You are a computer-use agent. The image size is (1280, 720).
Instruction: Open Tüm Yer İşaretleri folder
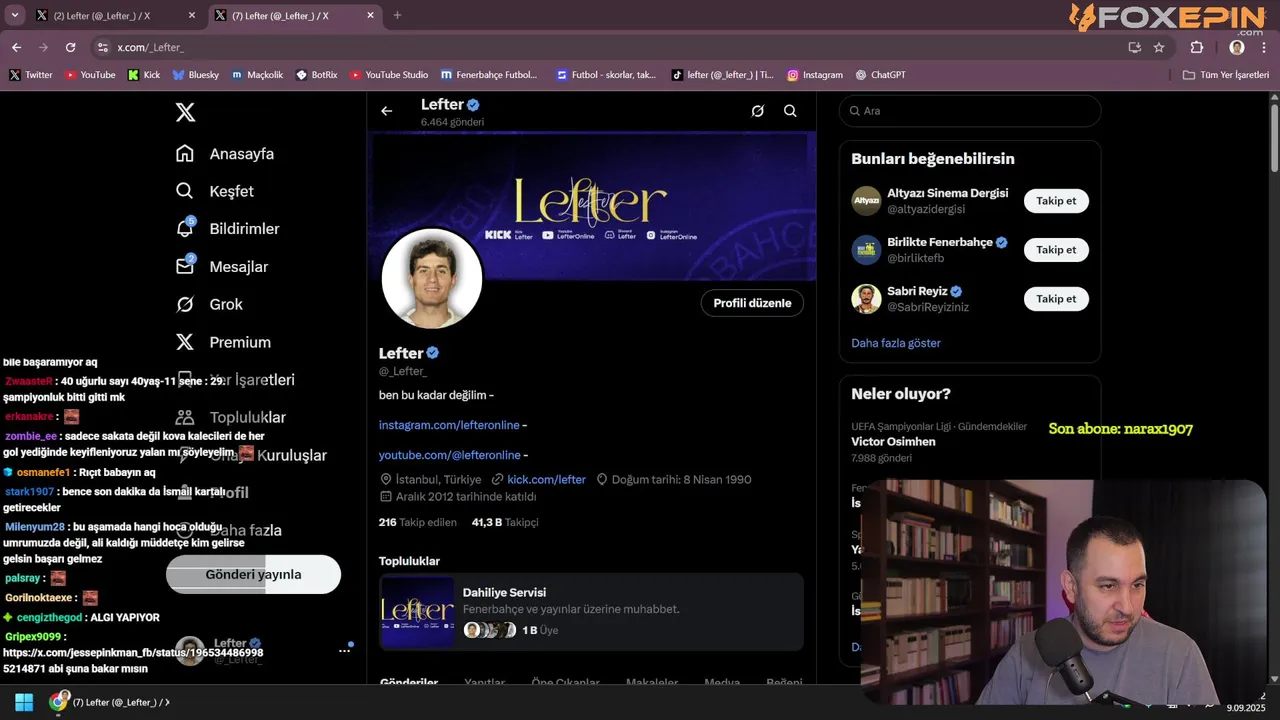pyautogui.click(x=1226, y=75)
